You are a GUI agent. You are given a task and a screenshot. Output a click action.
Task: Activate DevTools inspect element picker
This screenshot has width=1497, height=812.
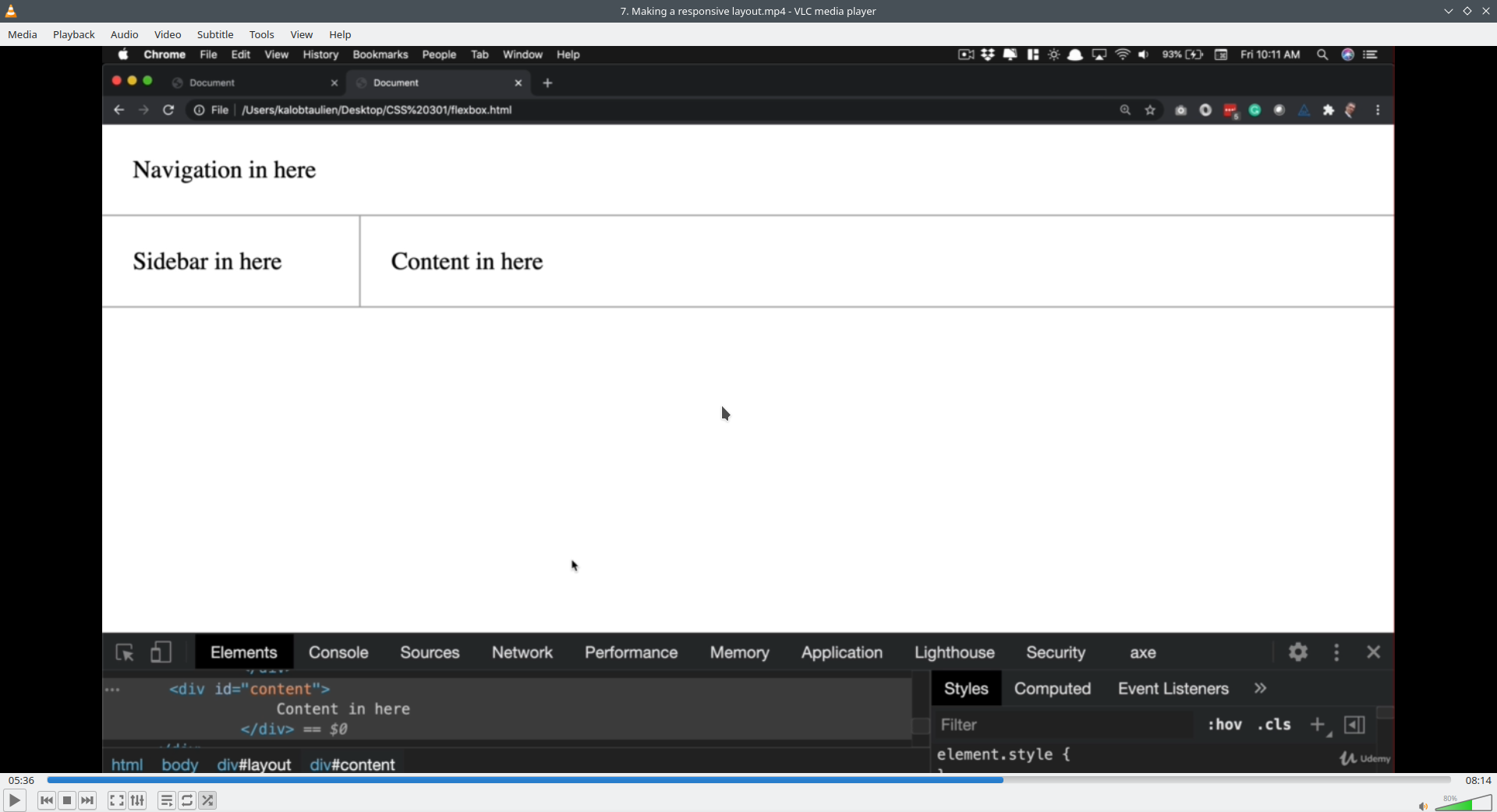pos(125,652)
